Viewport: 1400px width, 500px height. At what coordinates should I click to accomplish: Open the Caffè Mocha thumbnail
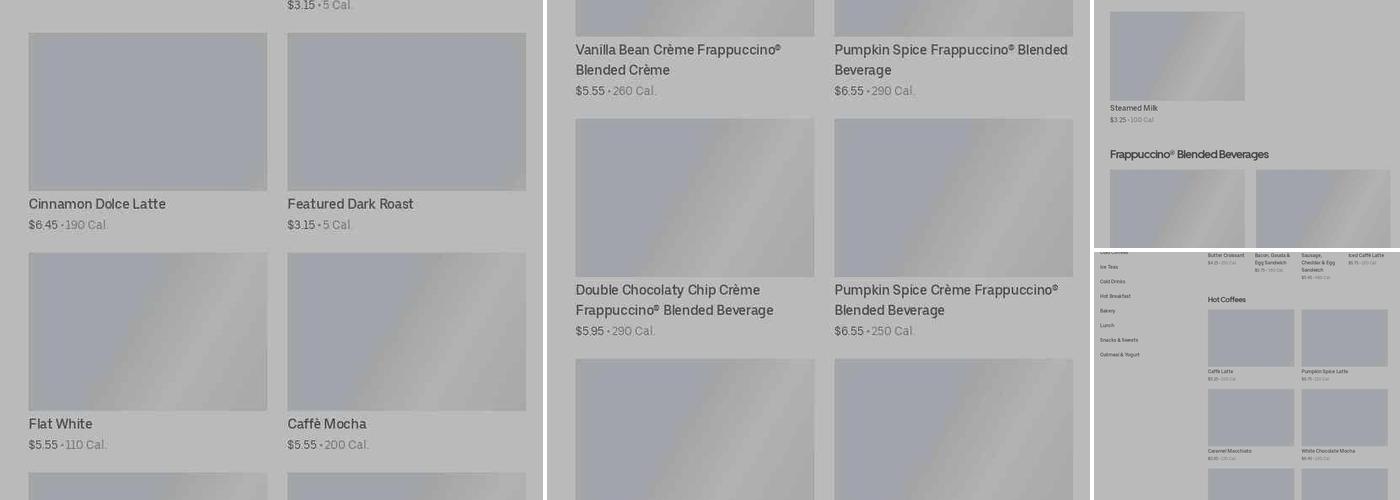pyautogui.click(x=406, y=331)
